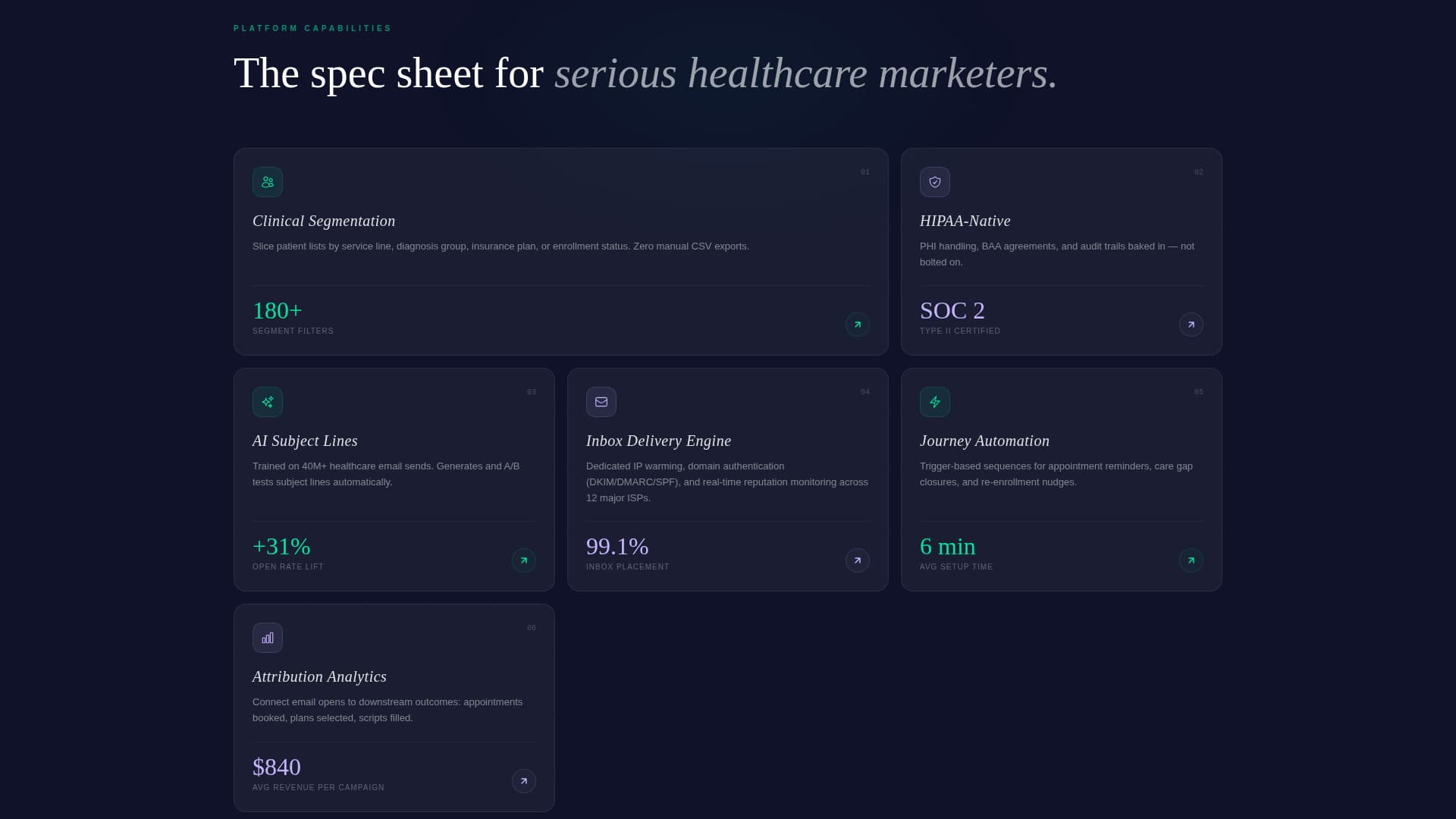Screen dimensions: 1456x819
Task: Click the $840 revenue stat
Action: (277, 767)
